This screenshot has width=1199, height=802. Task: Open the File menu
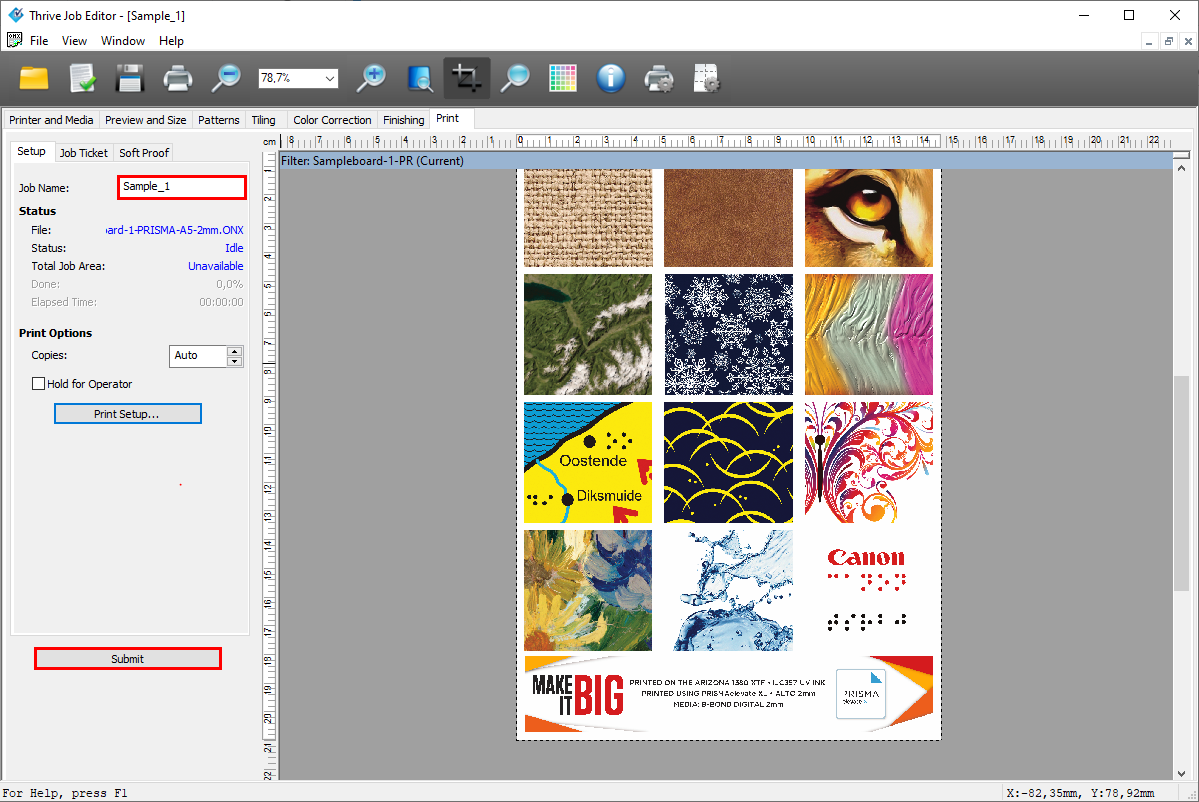click(39, 41)
